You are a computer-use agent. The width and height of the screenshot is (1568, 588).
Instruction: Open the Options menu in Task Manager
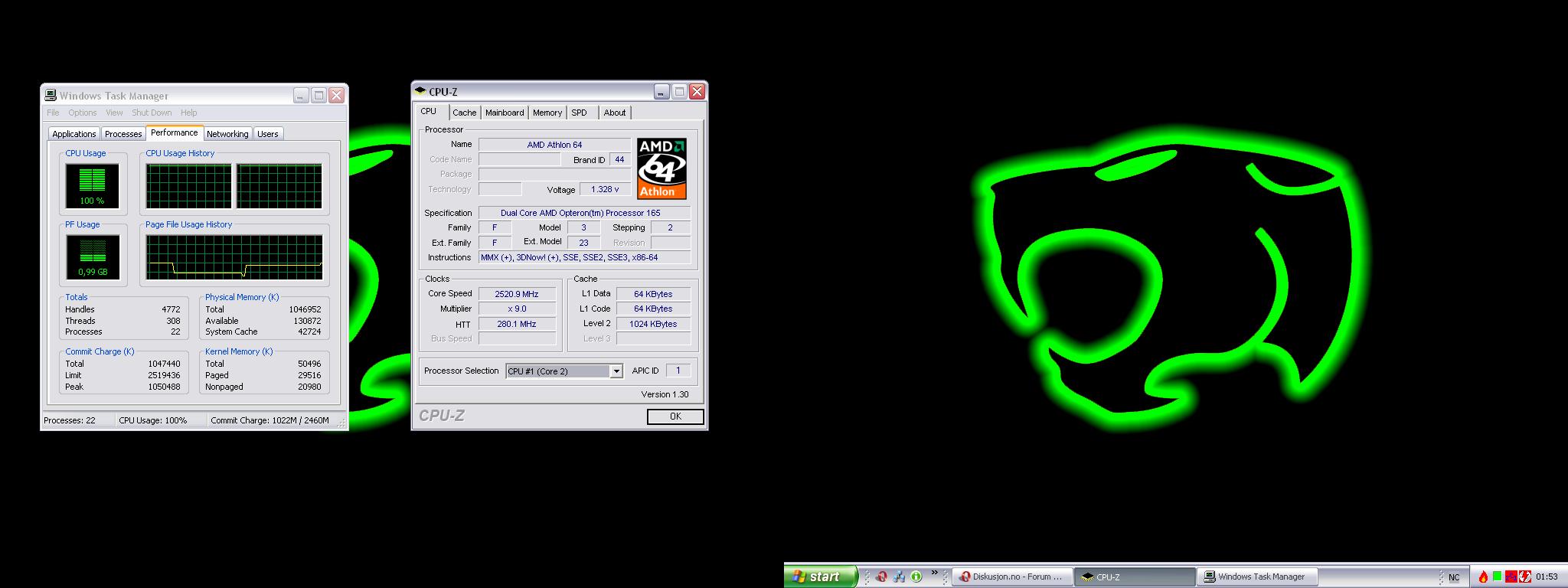[x=83, y=113]
